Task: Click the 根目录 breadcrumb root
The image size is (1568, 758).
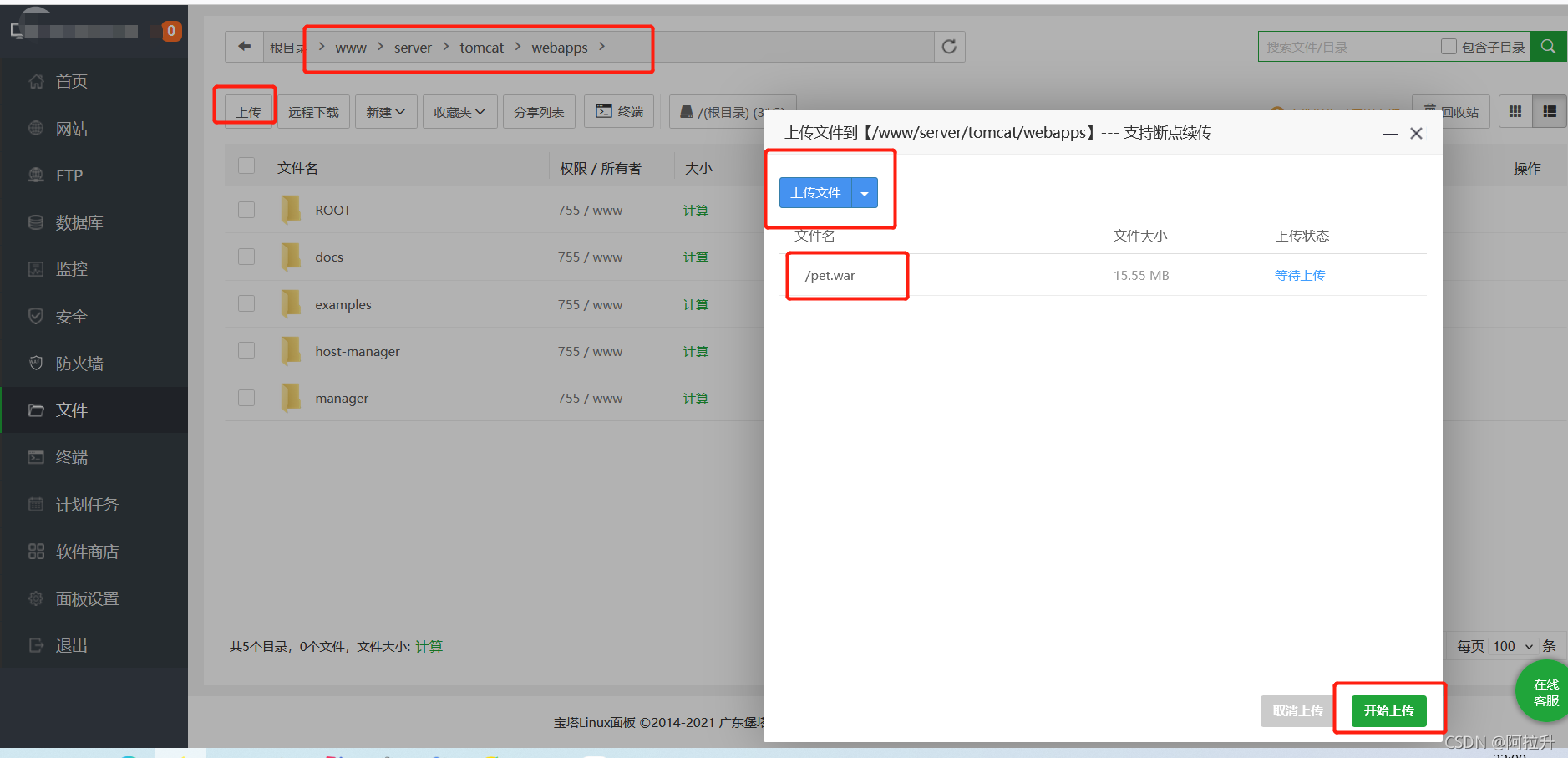Action: click(288, 48)
